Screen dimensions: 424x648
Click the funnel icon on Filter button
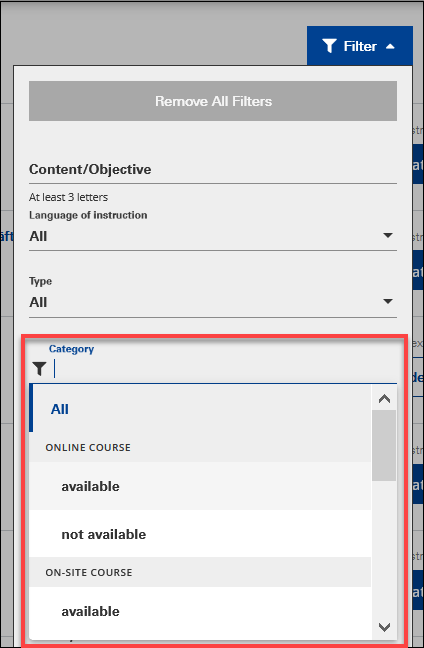pos(329,46)
